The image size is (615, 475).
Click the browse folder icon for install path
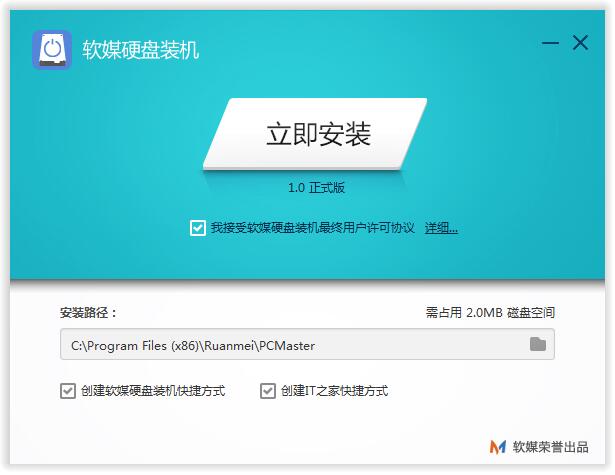538,344
